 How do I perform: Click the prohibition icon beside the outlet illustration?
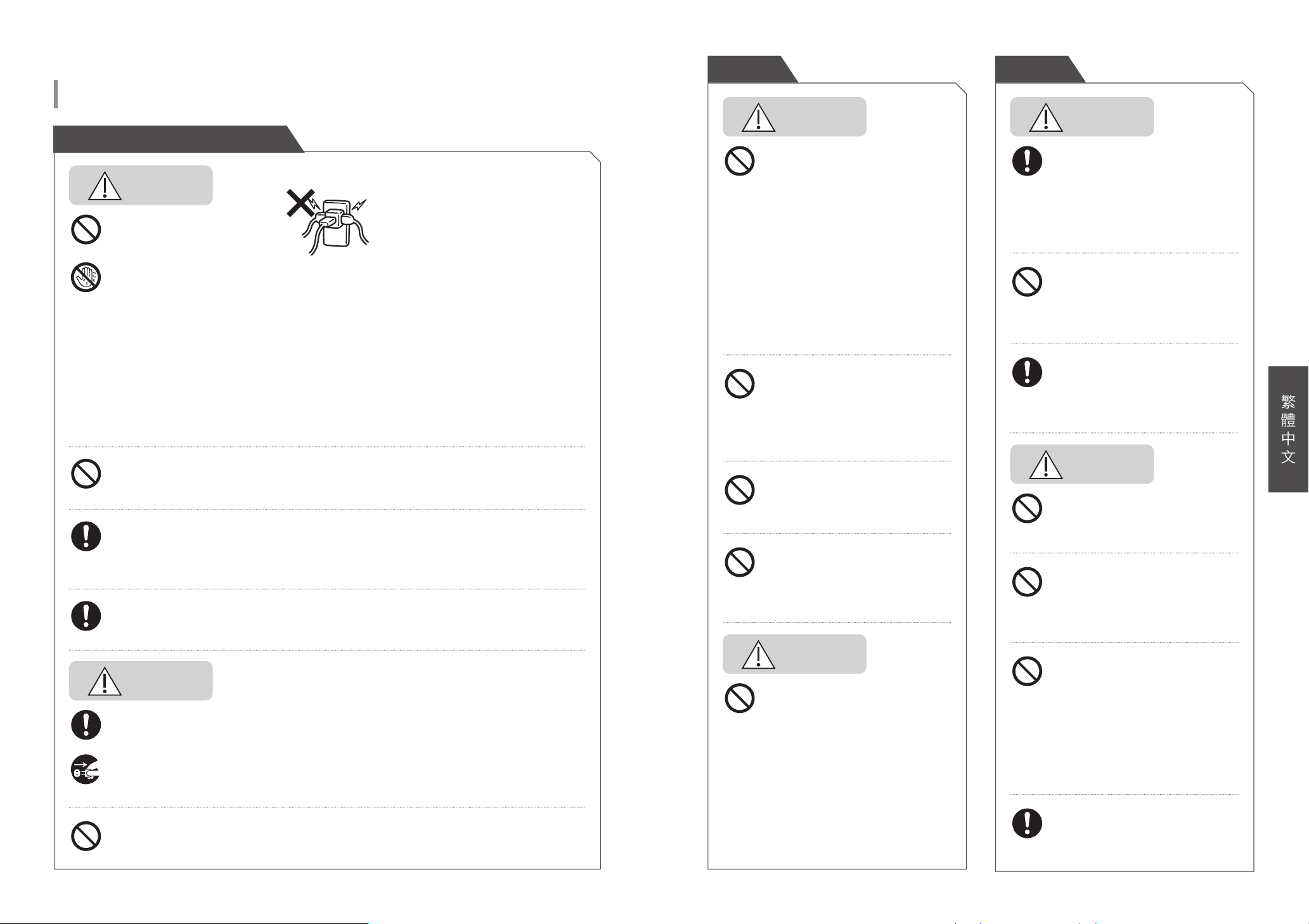coord(86,229)
